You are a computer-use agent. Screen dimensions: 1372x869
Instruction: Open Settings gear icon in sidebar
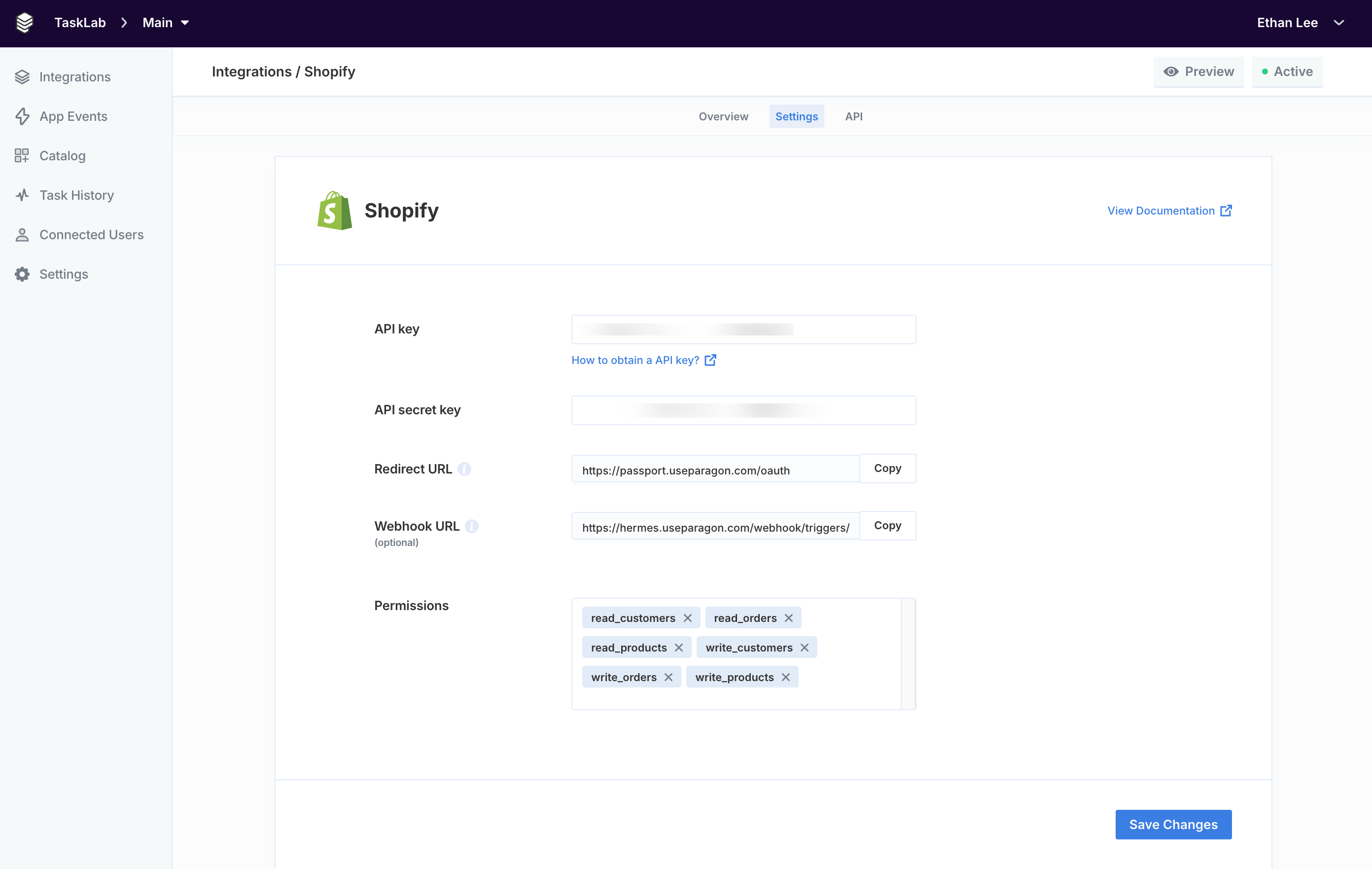22,274
